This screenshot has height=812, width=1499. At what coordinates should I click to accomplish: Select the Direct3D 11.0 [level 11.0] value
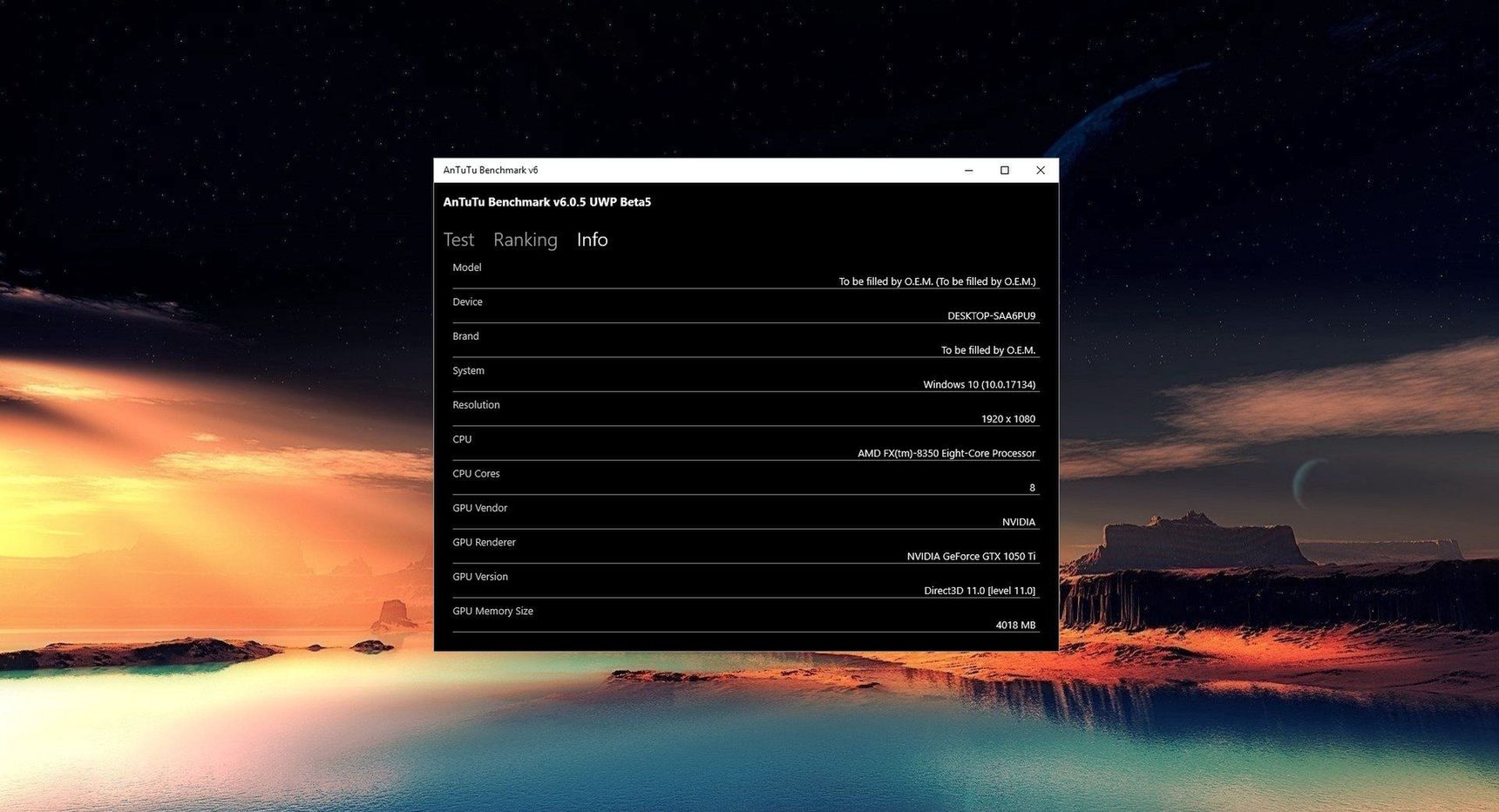coord(980,591)
